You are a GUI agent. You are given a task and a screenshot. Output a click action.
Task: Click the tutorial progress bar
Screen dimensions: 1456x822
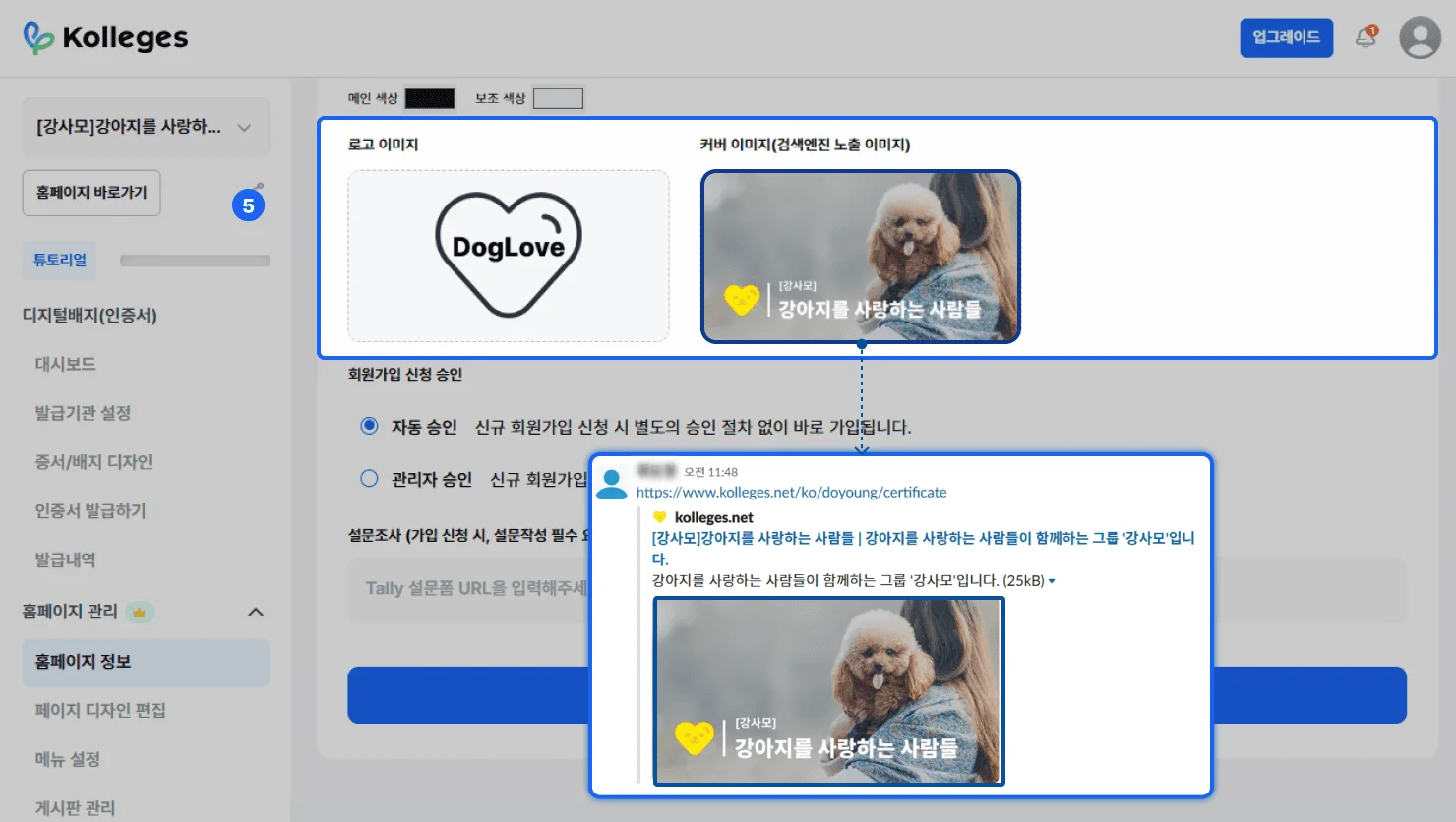point(194,261)
